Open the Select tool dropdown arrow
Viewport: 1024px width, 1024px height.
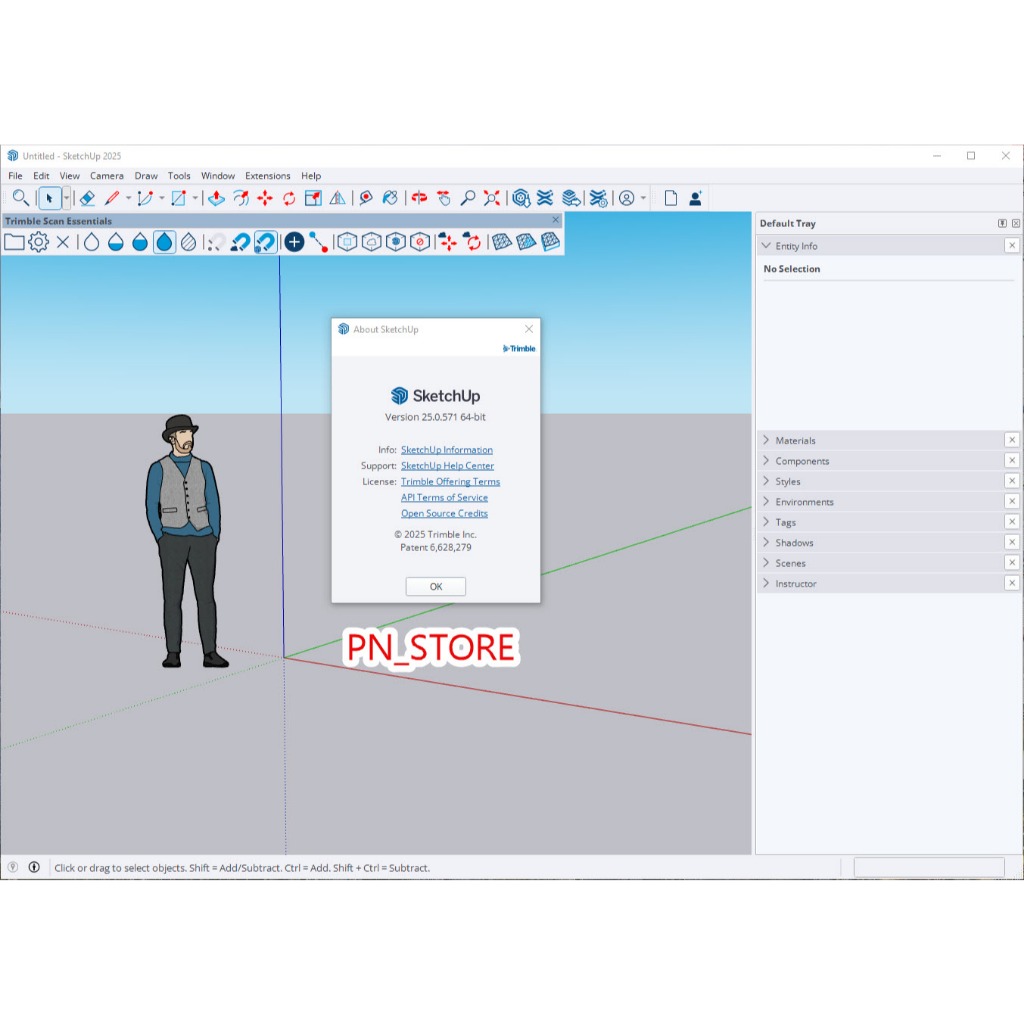coord(66,198)
